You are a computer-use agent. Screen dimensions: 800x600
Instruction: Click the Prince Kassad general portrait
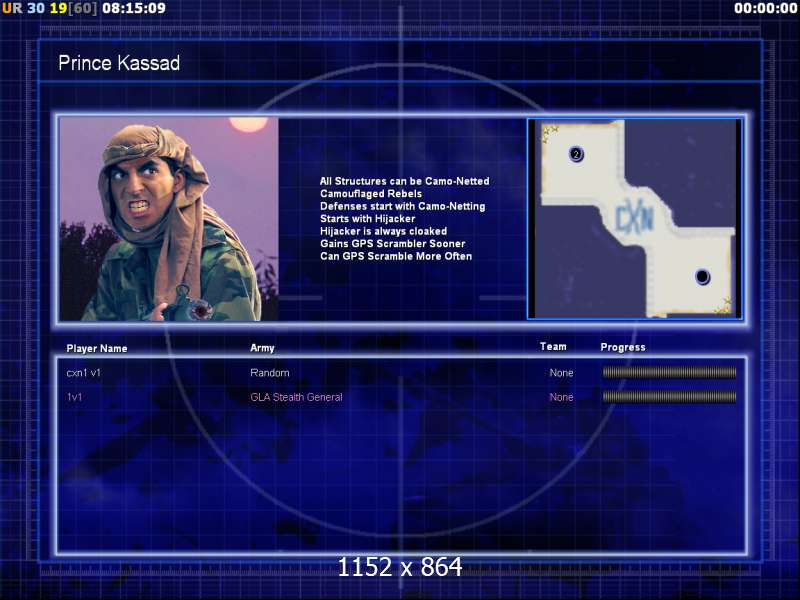click(x=169, y=219)
